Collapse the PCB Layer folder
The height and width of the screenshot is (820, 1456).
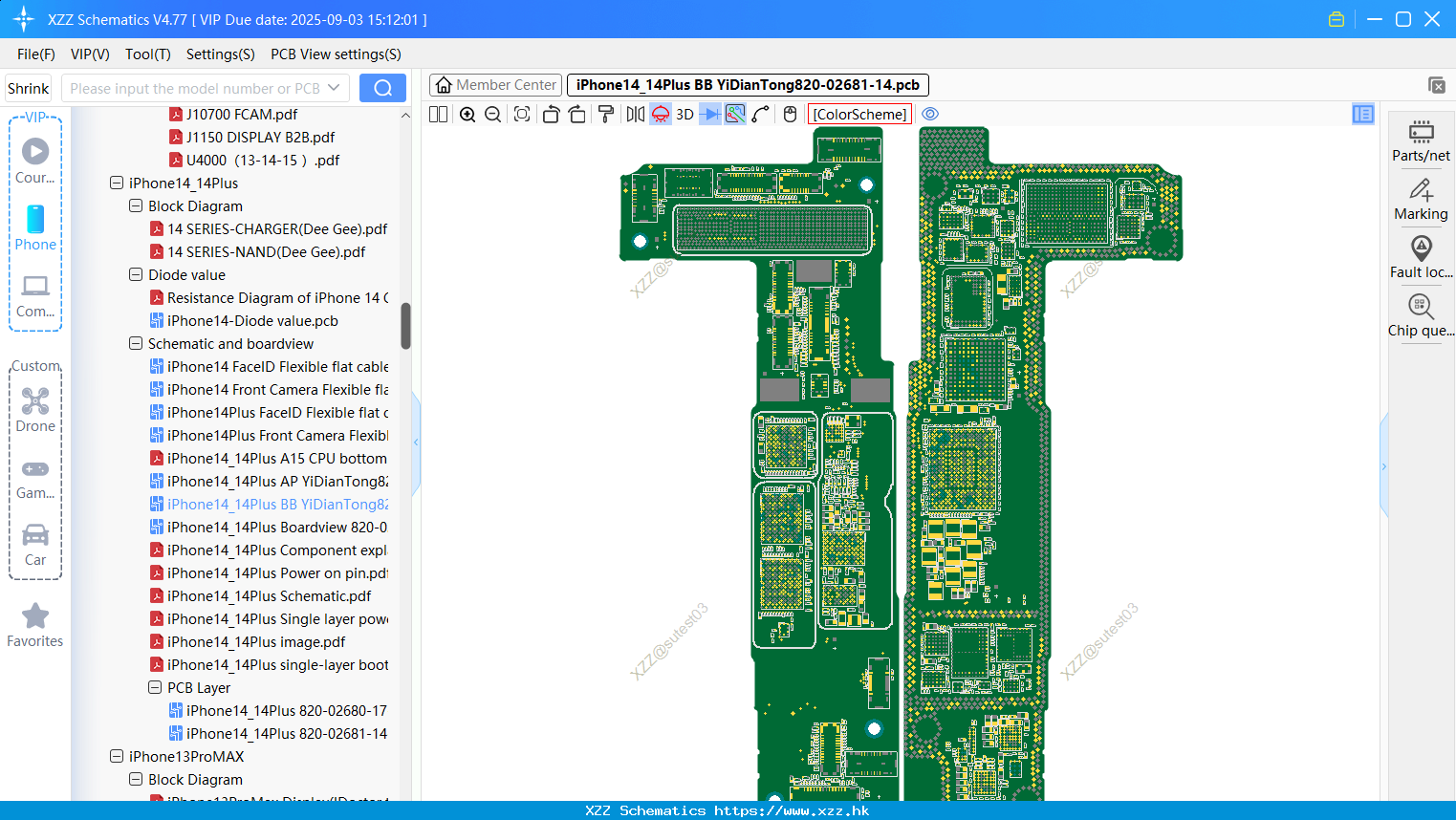coord(155,687)
